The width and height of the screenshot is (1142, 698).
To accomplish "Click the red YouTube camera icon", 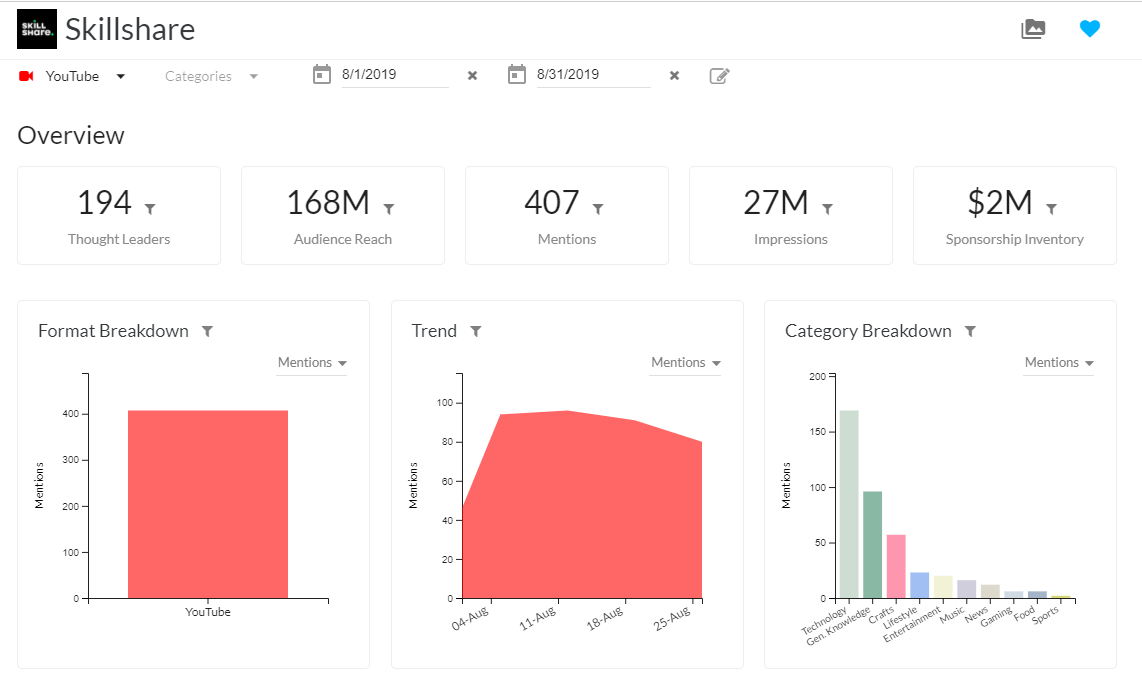I will pyautogui.click(x=26, y=76).
